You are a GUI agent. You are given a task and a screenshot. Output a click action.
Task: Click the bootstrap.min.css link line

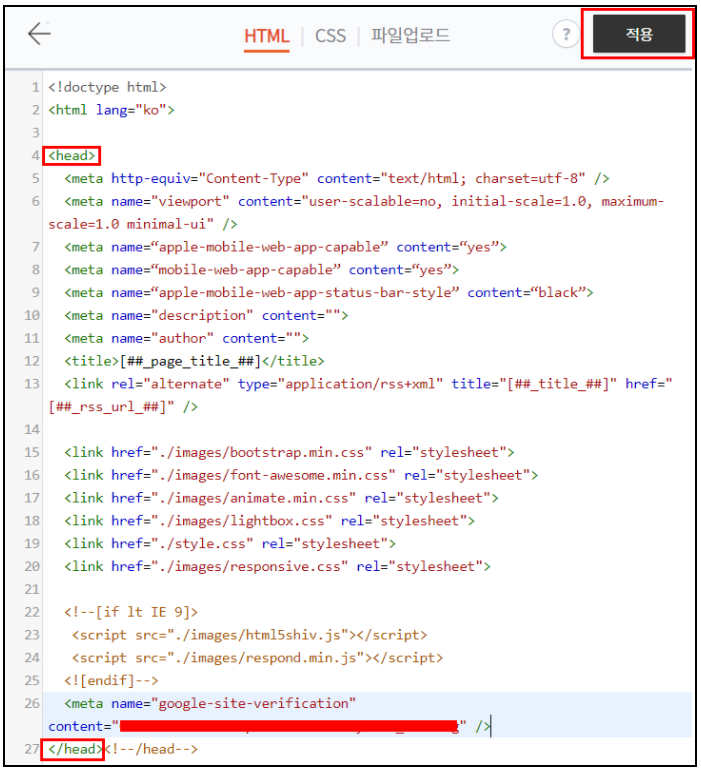pos(289,452)
